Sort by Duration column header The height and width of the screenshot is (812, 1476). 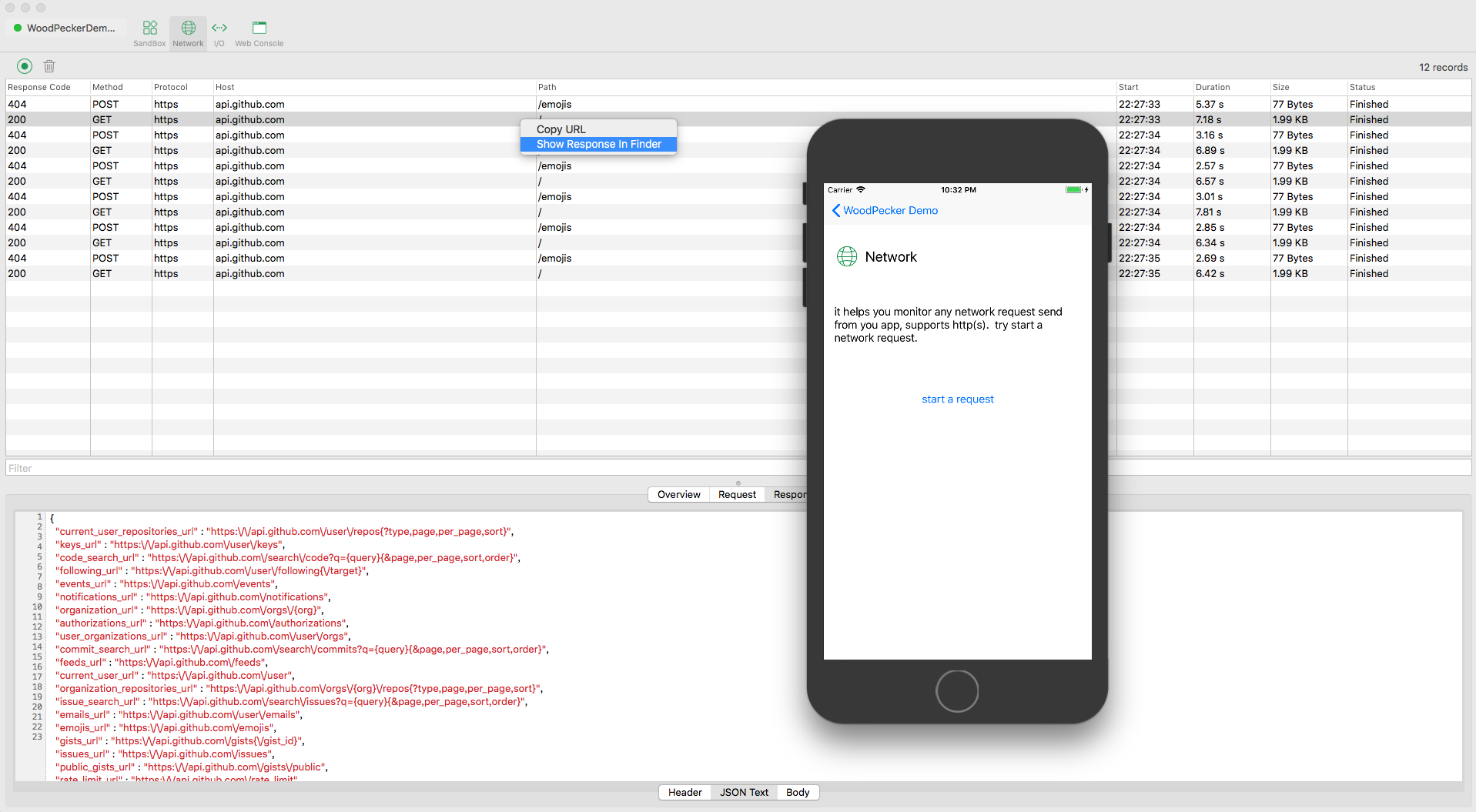(x=1232, y=87)
